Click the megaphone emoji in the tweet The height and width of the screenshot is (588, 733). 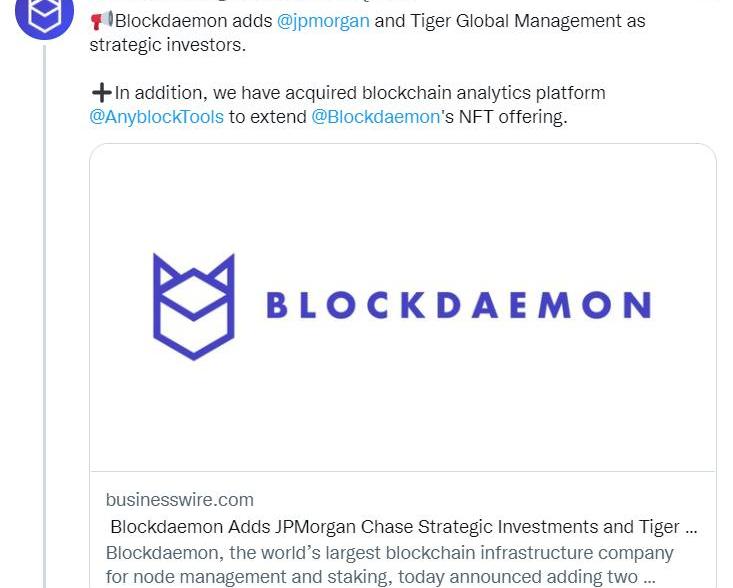pos(101,20)
